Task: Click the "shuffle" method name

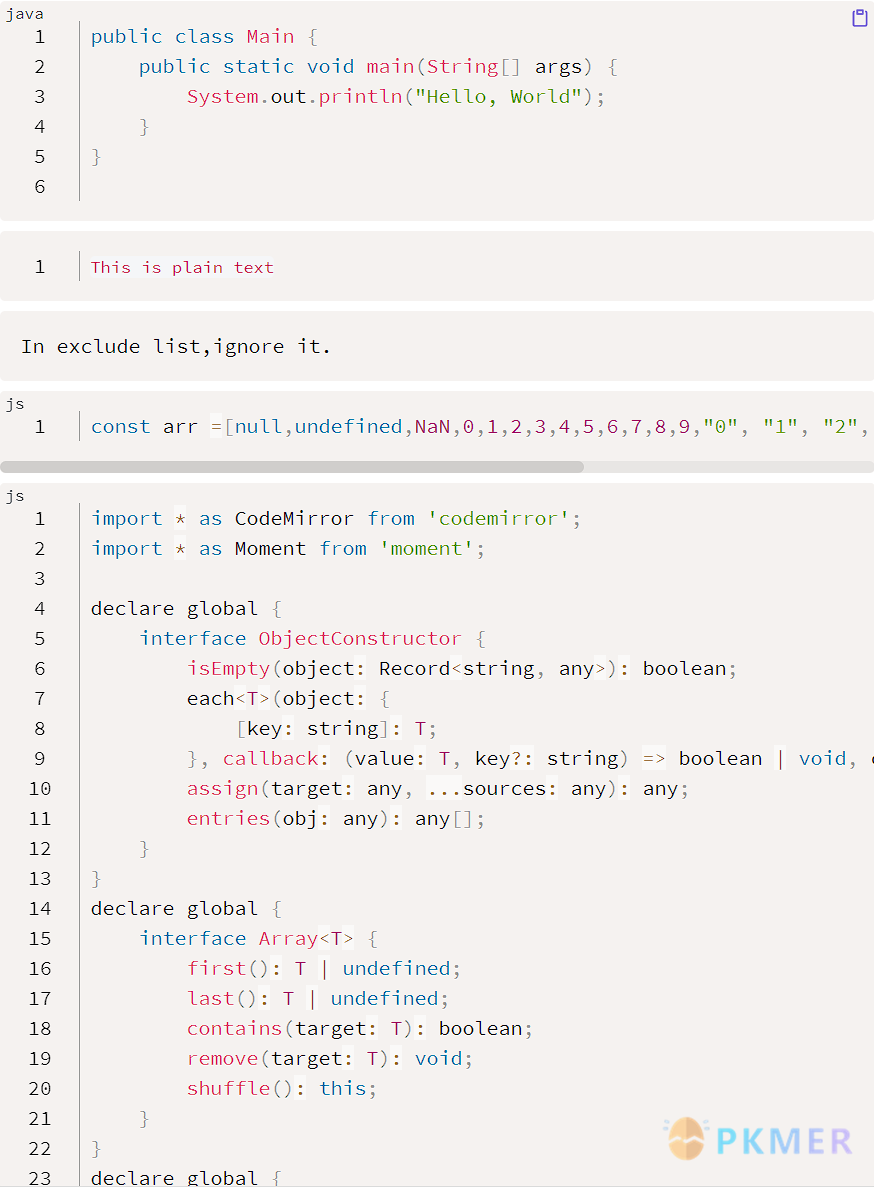Action: 228,1088
